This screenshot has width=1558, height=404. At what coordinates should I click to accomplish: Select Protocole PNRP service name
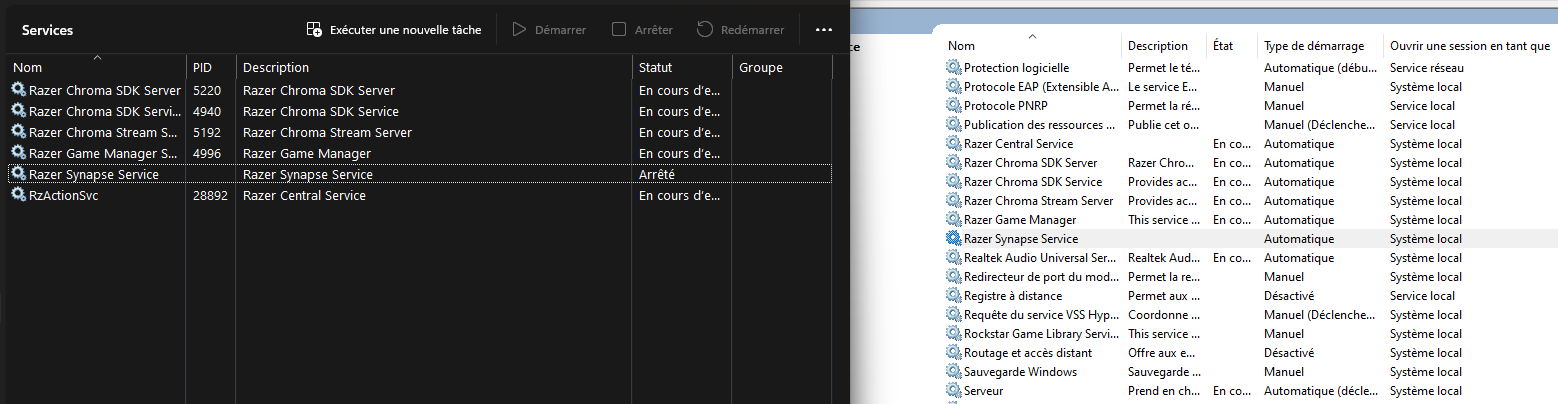[1007, 105]
